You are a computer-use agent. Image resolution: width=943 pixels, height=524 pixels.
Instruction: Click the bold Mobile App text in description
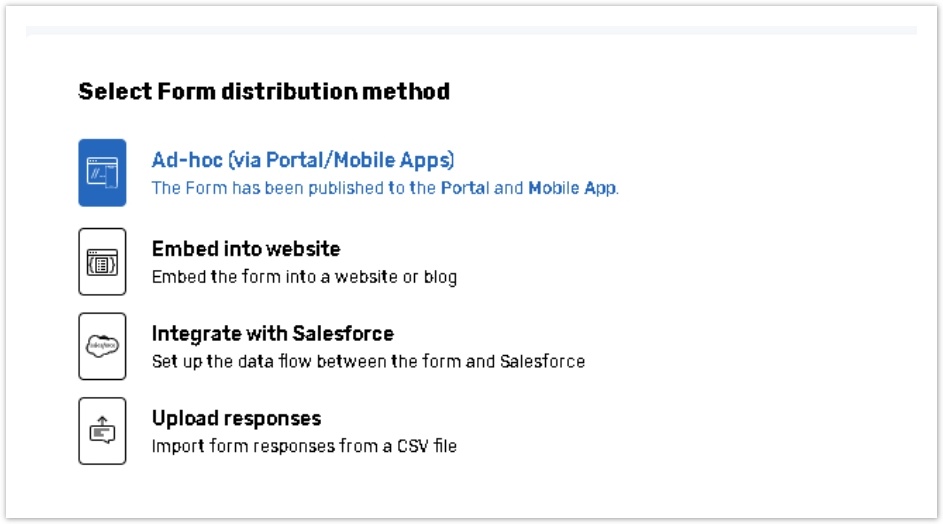572,188
